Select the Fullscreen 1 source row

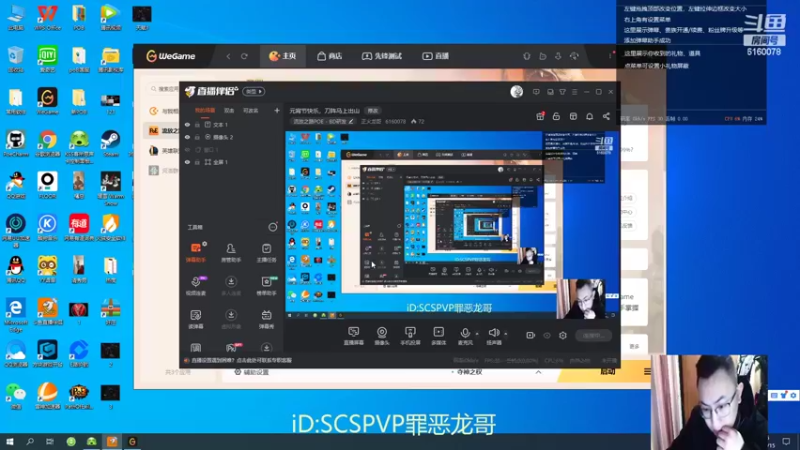pos(232,162)
